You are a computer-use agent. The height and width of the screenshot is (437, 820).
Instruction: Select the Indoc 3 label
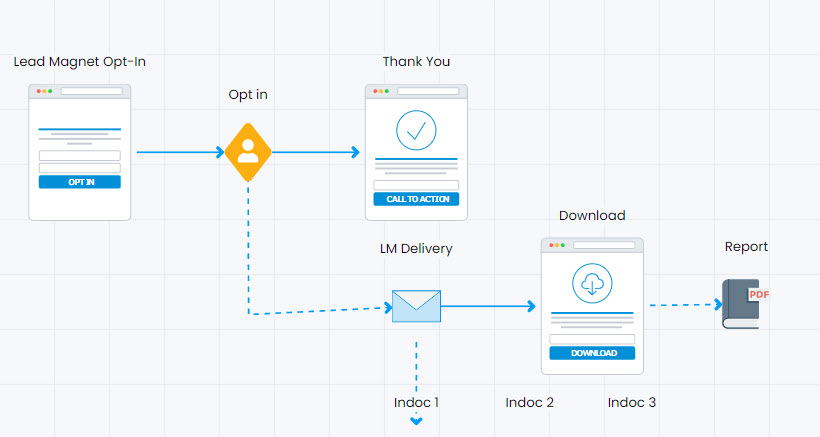(x=632, y=402)
